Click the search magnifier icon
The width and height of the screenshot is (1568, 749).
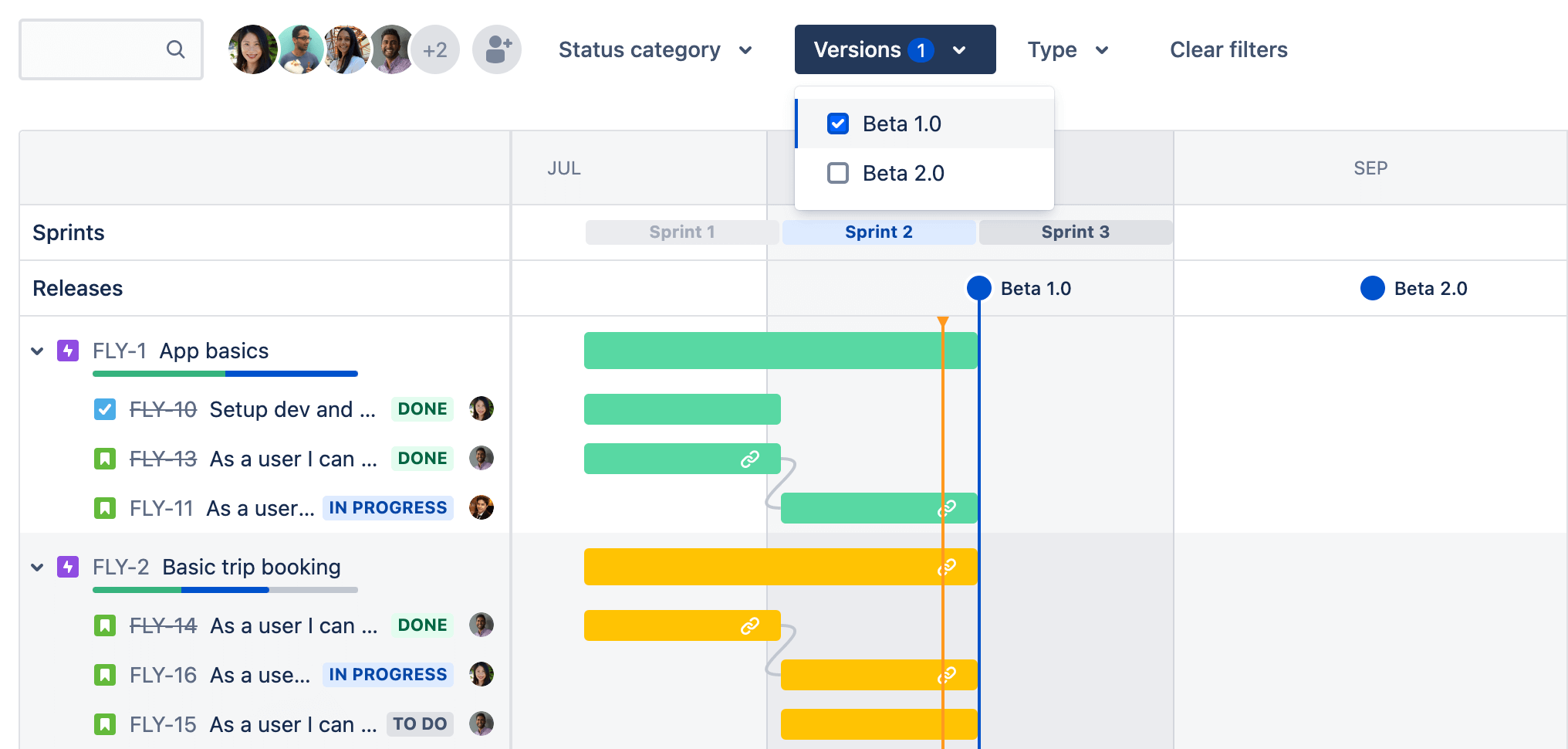(x=175, y=49)
